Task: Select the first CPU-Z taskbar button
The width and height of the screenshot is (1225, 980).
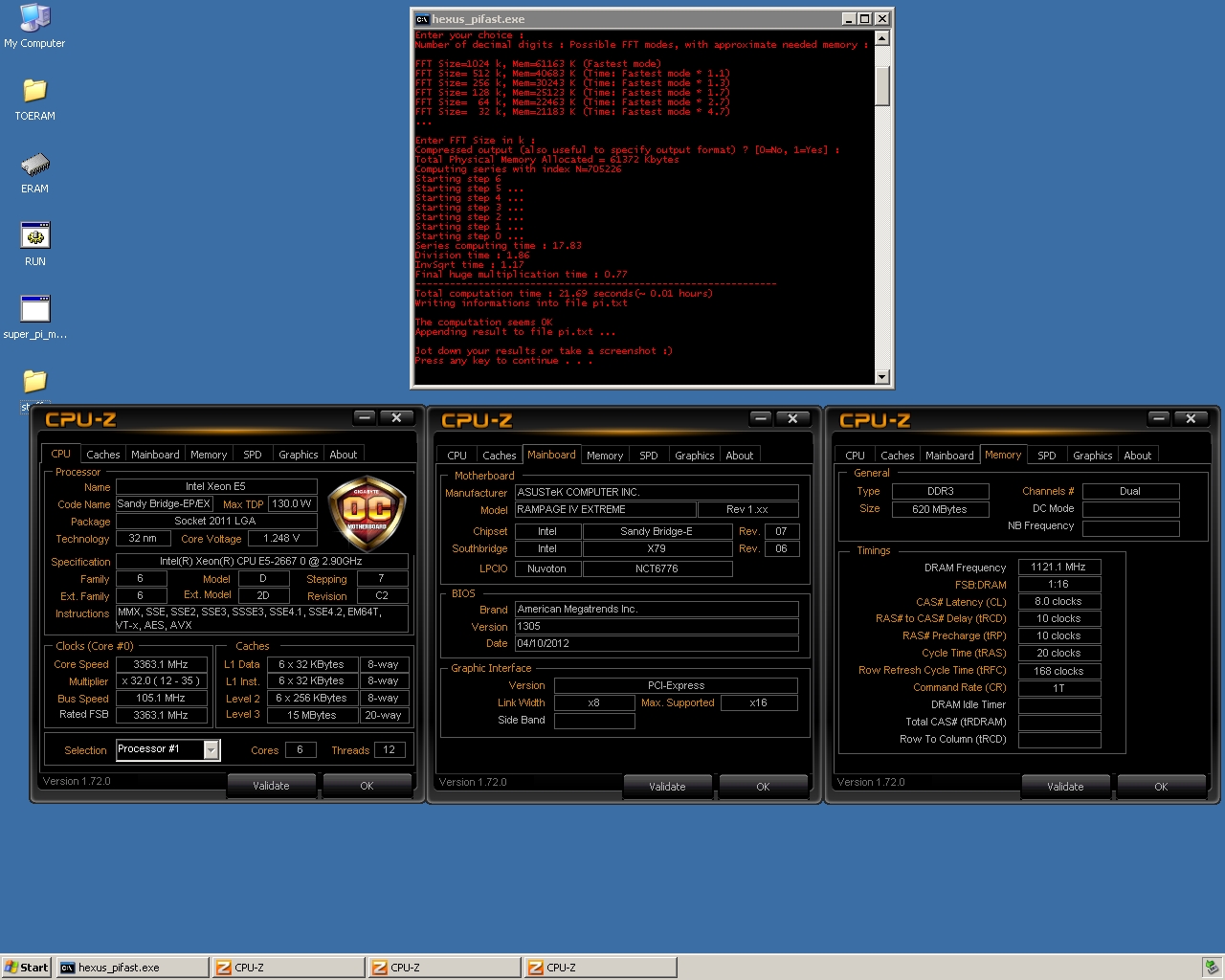Action: click(288, 968)
